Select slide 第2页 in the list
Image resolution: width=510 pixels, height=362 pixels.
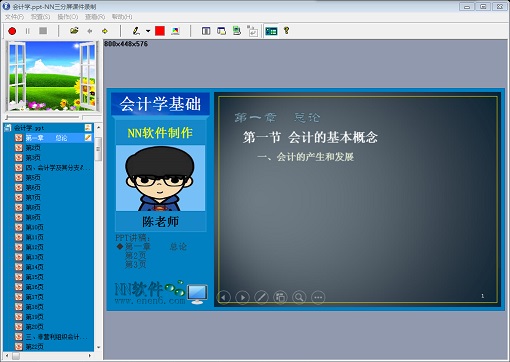coord(33,148)
